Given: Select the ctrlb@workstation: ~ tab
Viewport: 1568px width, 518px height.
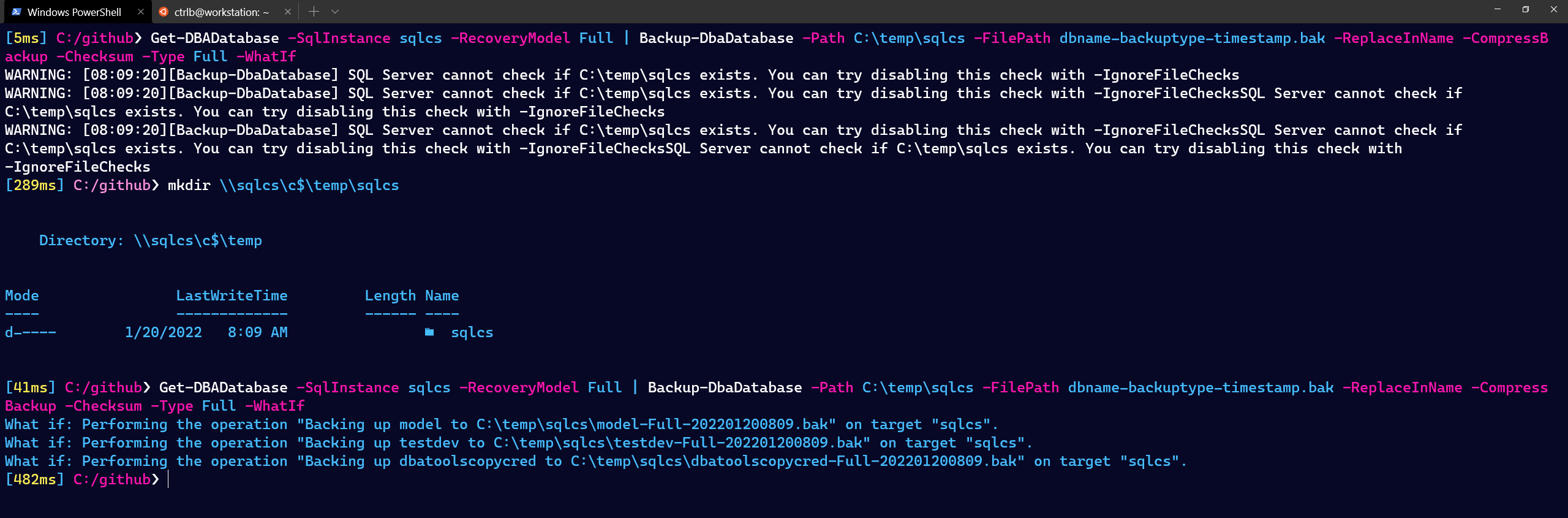Looking at the screenshot, I should pos(217,11).
